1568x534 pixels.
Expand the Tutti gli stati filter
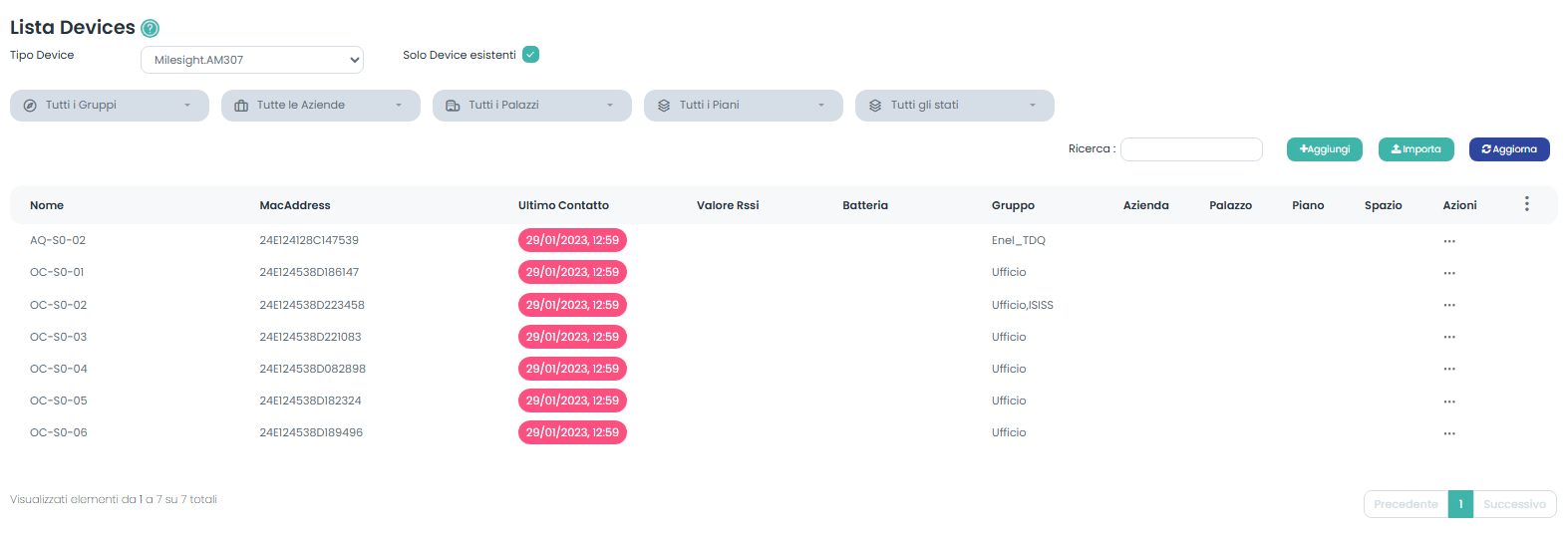coord(955,106)
